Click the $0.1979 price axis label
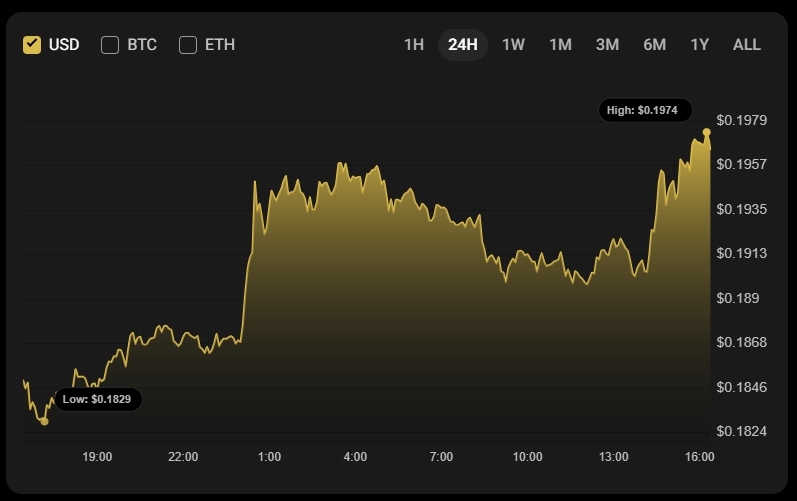797x501 pixels. tap(742, 120)
